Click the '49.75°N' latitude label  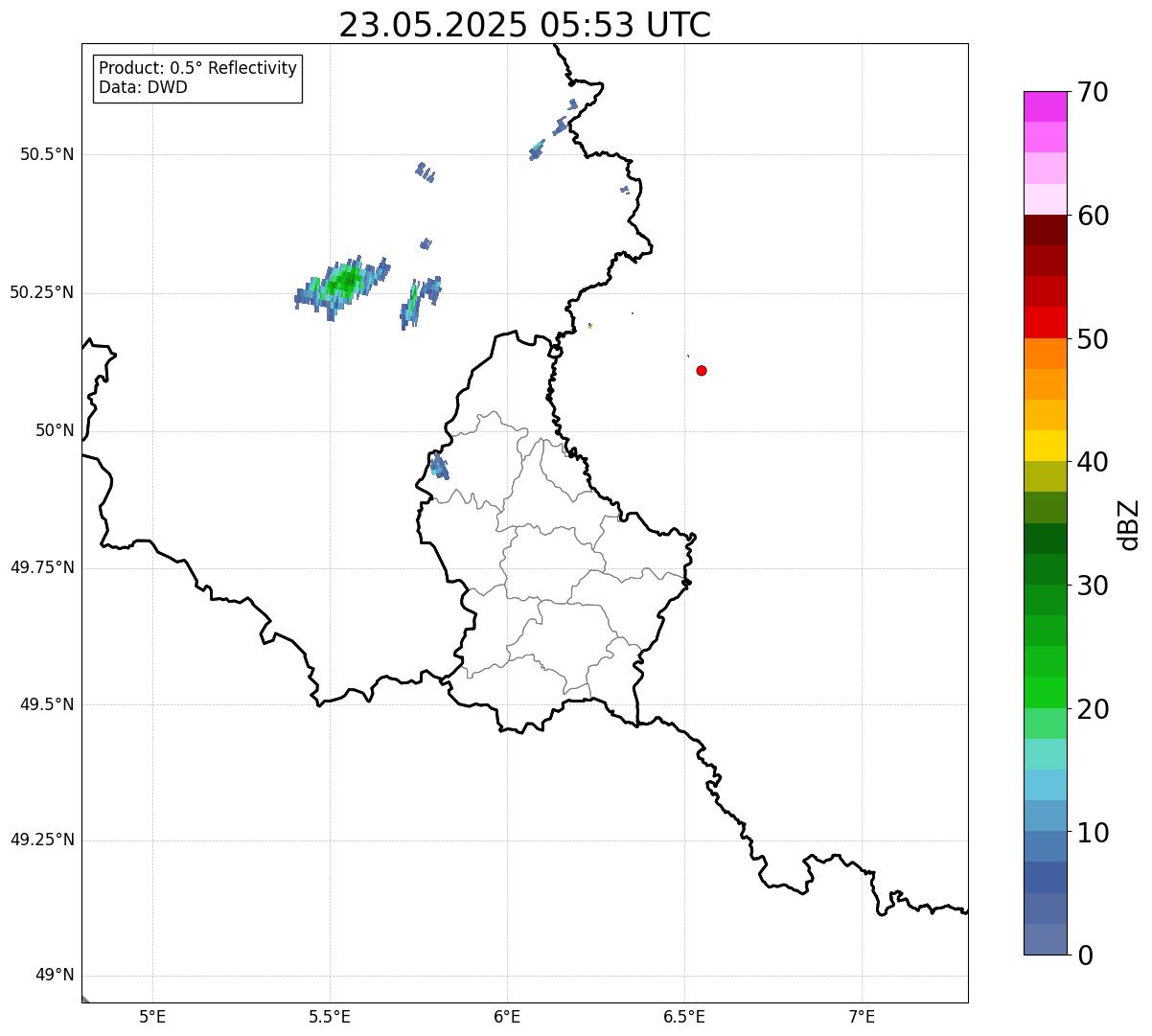pos(41,567)
